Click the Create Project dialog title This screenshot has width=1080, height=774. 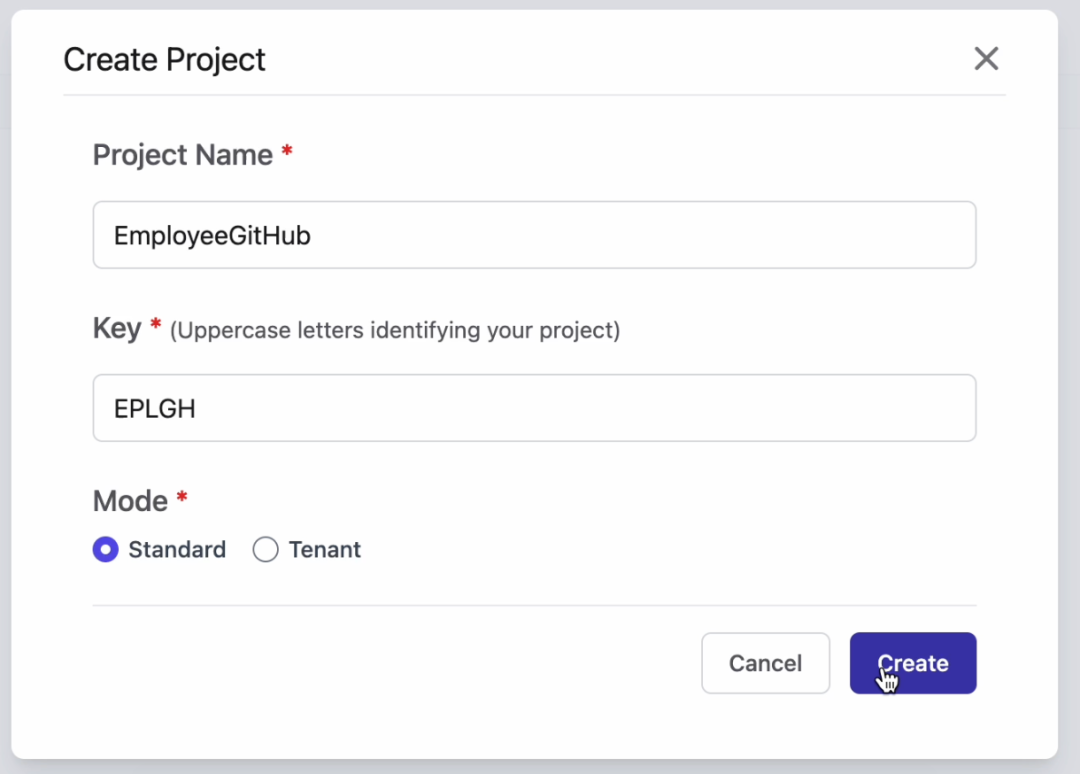point(164,60)
